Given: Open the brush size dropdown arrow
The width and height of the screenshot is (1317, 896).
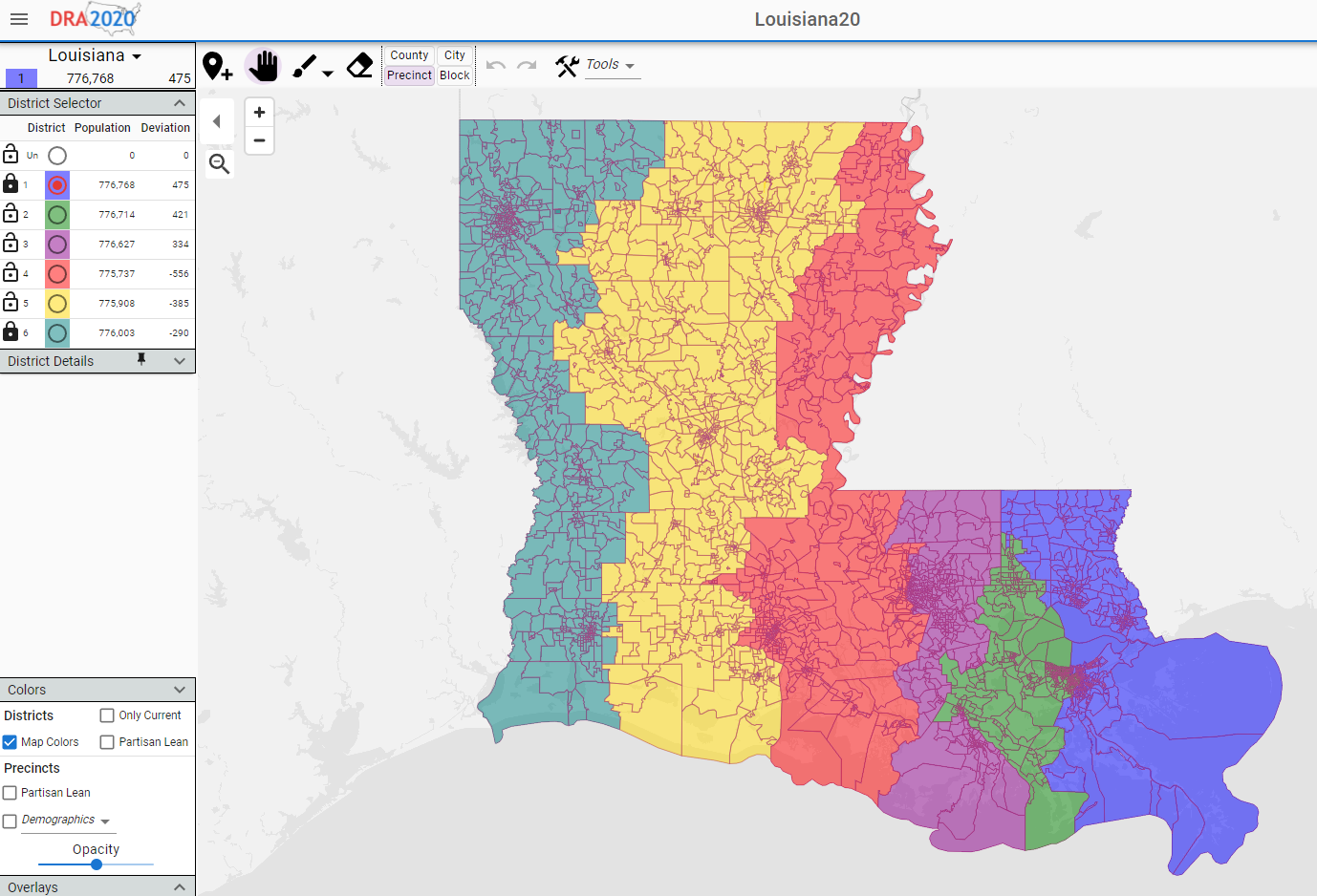Looking at the screenshot, I should coord(328,74).
